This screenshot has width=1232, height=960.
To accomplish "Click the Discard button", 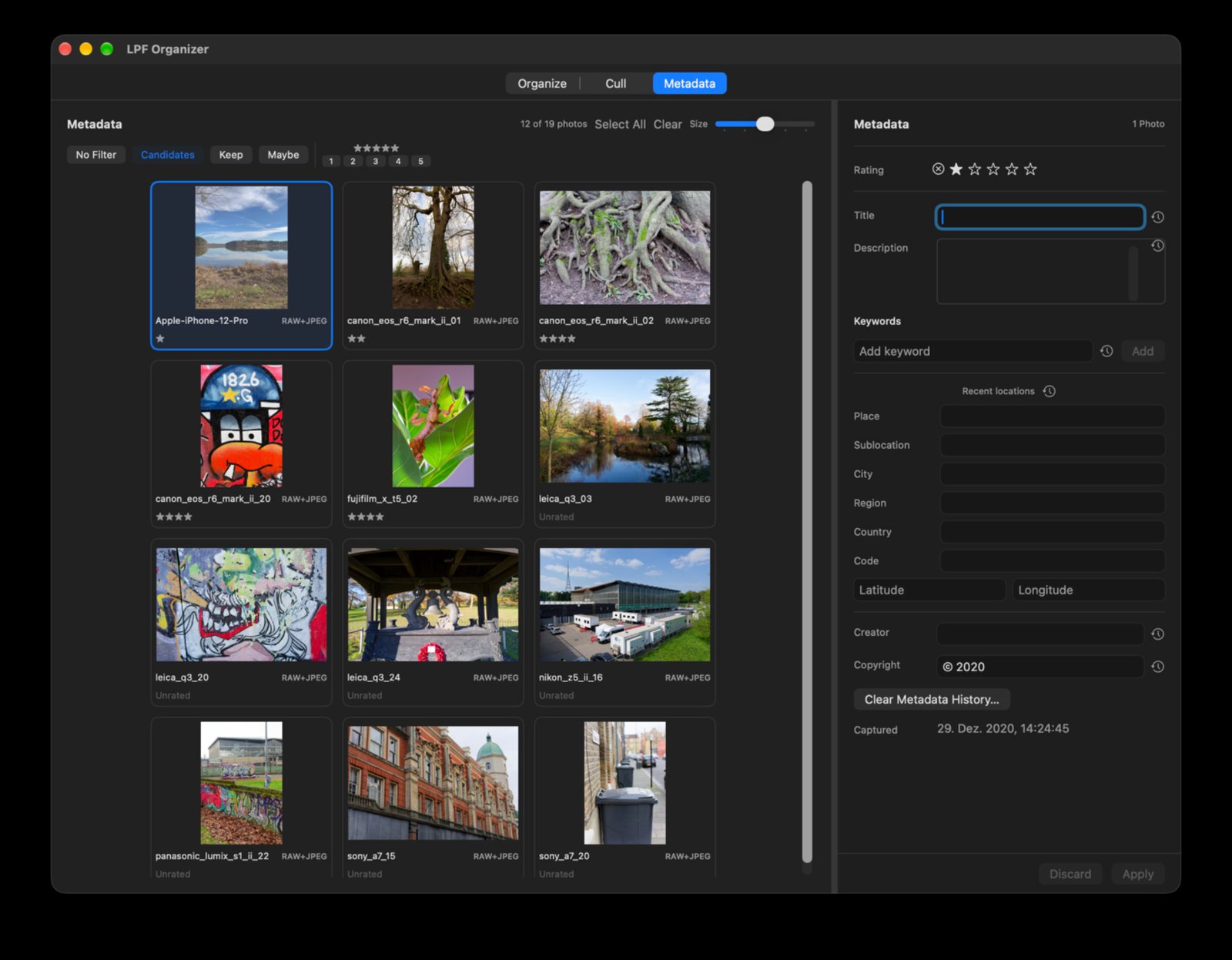I will (1070, 874).
